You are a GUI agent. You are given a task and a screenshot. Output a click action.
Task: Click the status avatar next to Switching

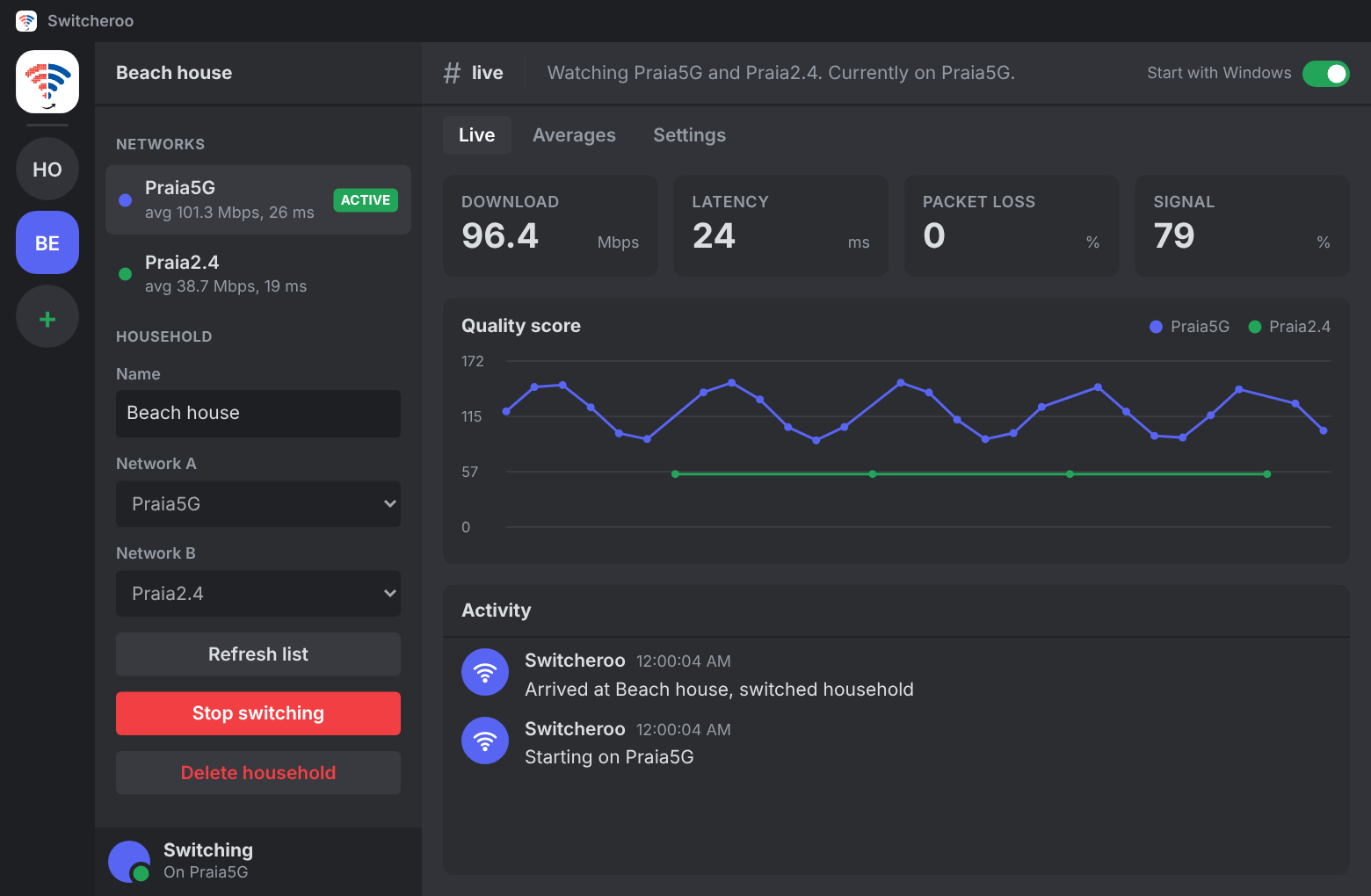(129, 862)
